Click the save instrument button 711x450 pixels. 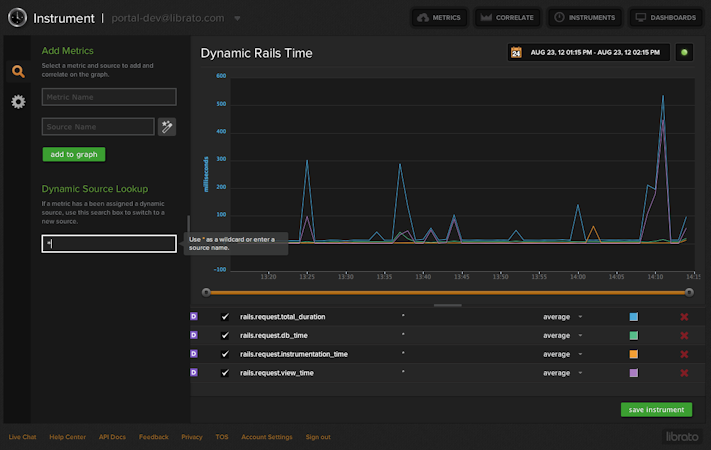(x=655, y=410)
